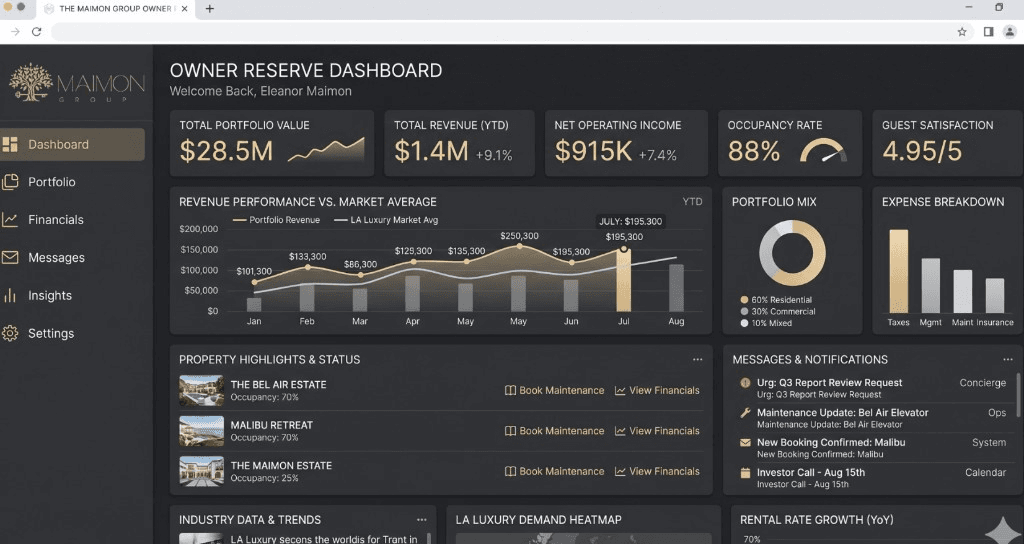Select the Maimon Group Owner browser tab
The width and height of the screenshot is (1024, 544).
pos(116,9)
